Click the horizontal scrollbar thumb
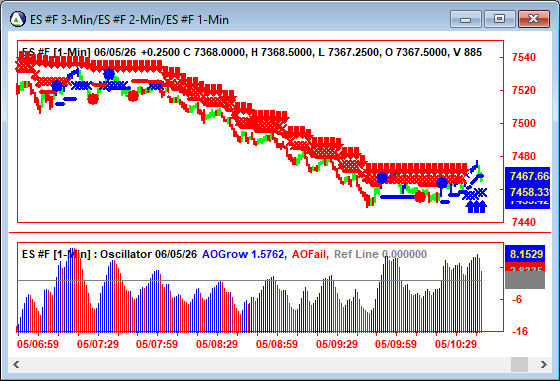560x381 pixels. click(519, 365)
